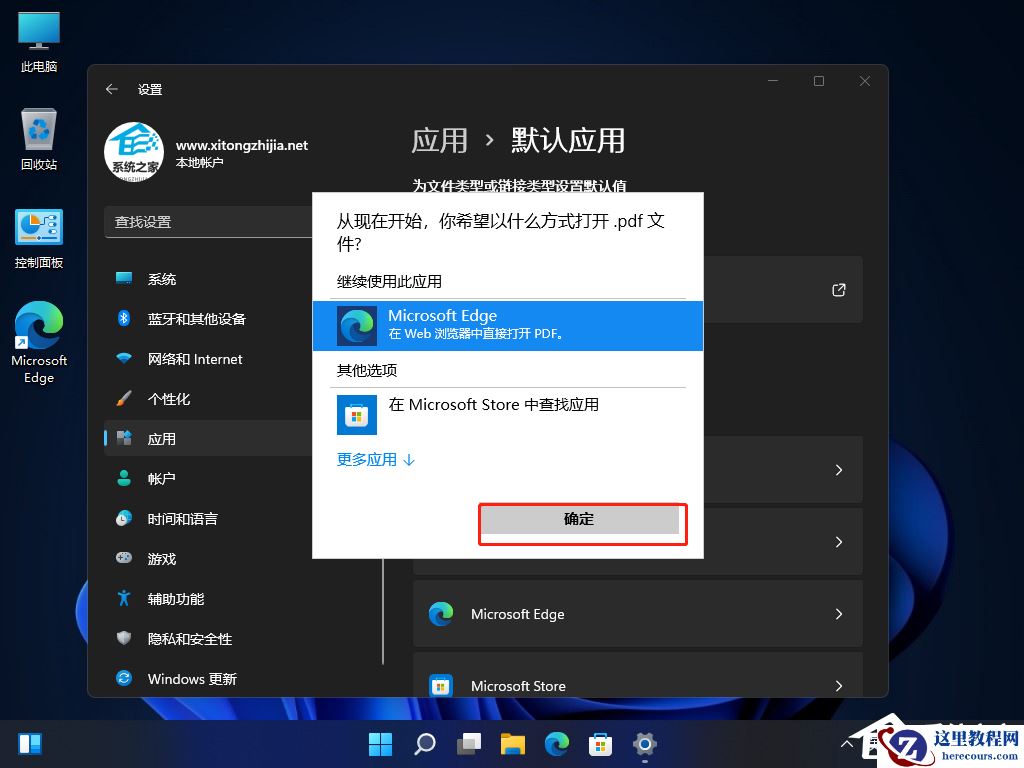Open 控制面板 from the desktop
The image size is (1024, 768).
click(37, 235)
